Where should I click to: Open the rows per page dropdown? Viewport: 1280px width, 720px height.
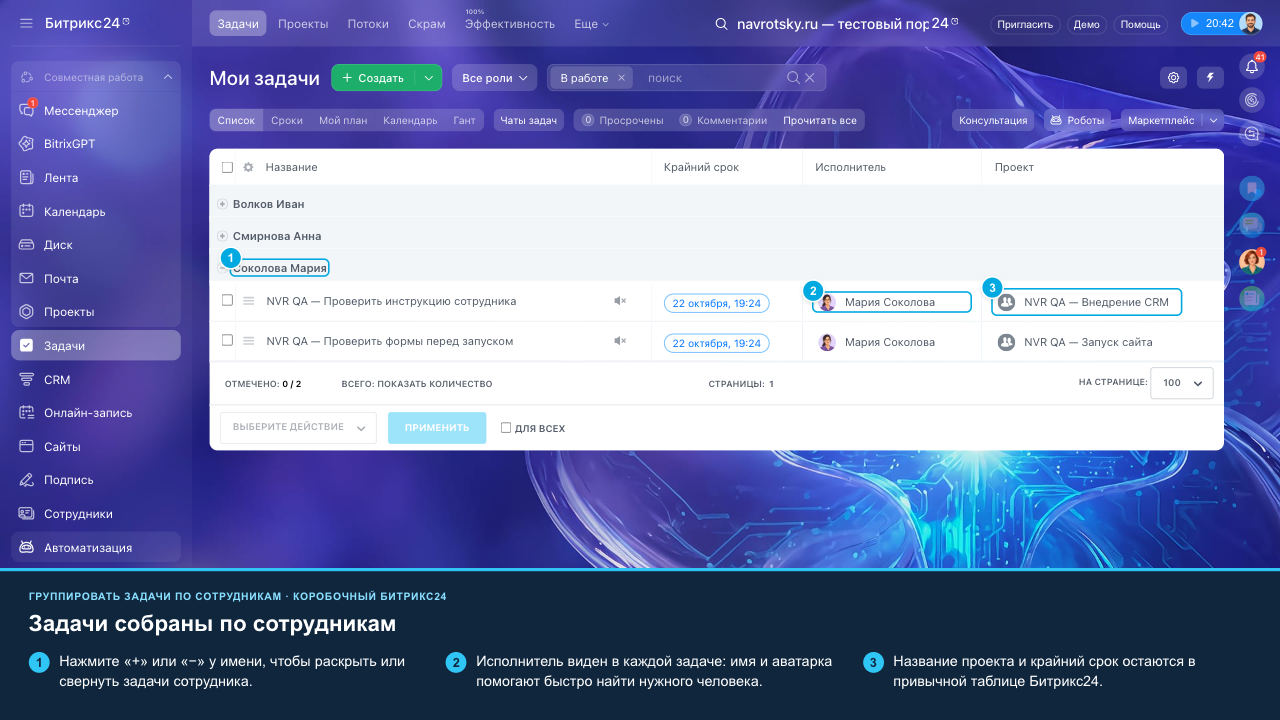tap(1182, 383)
